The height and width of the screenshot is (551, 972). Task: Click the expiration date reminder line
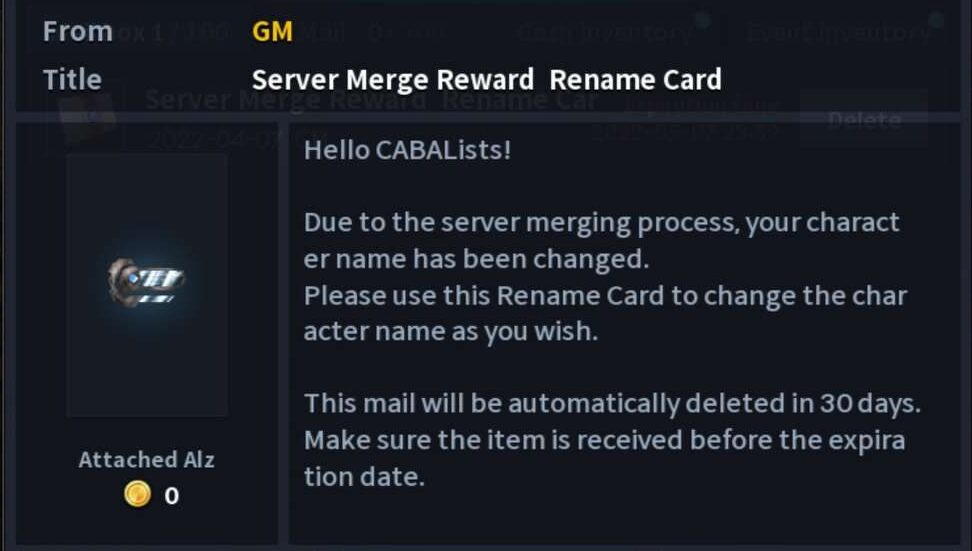click(x=604, y=440)
